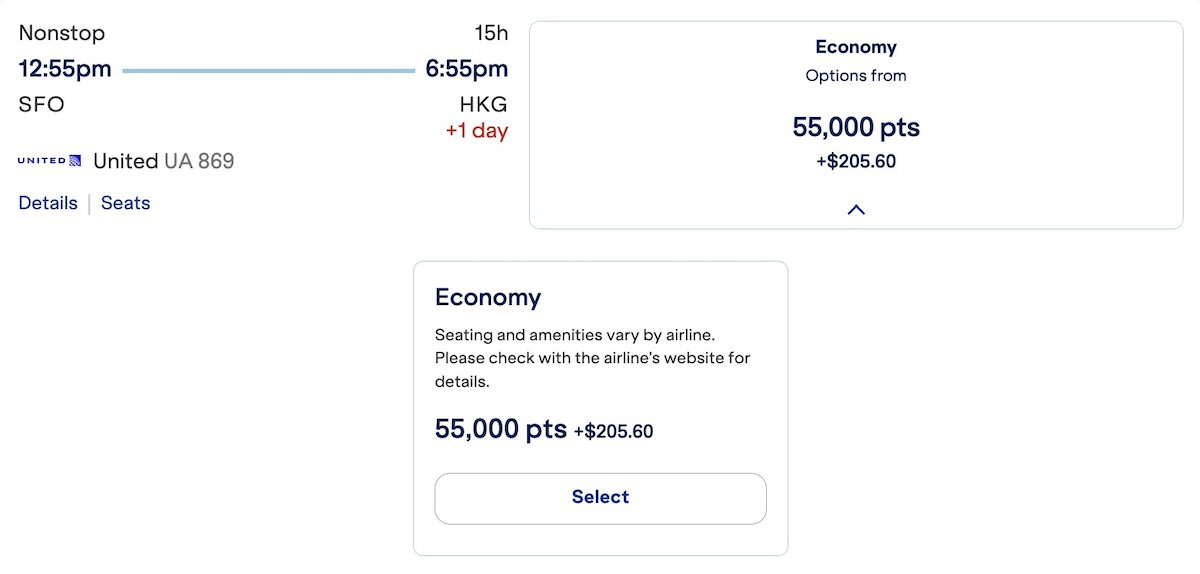1200x574 pixels.
Task: Click the HKG destination airport code
Action: 483,104
